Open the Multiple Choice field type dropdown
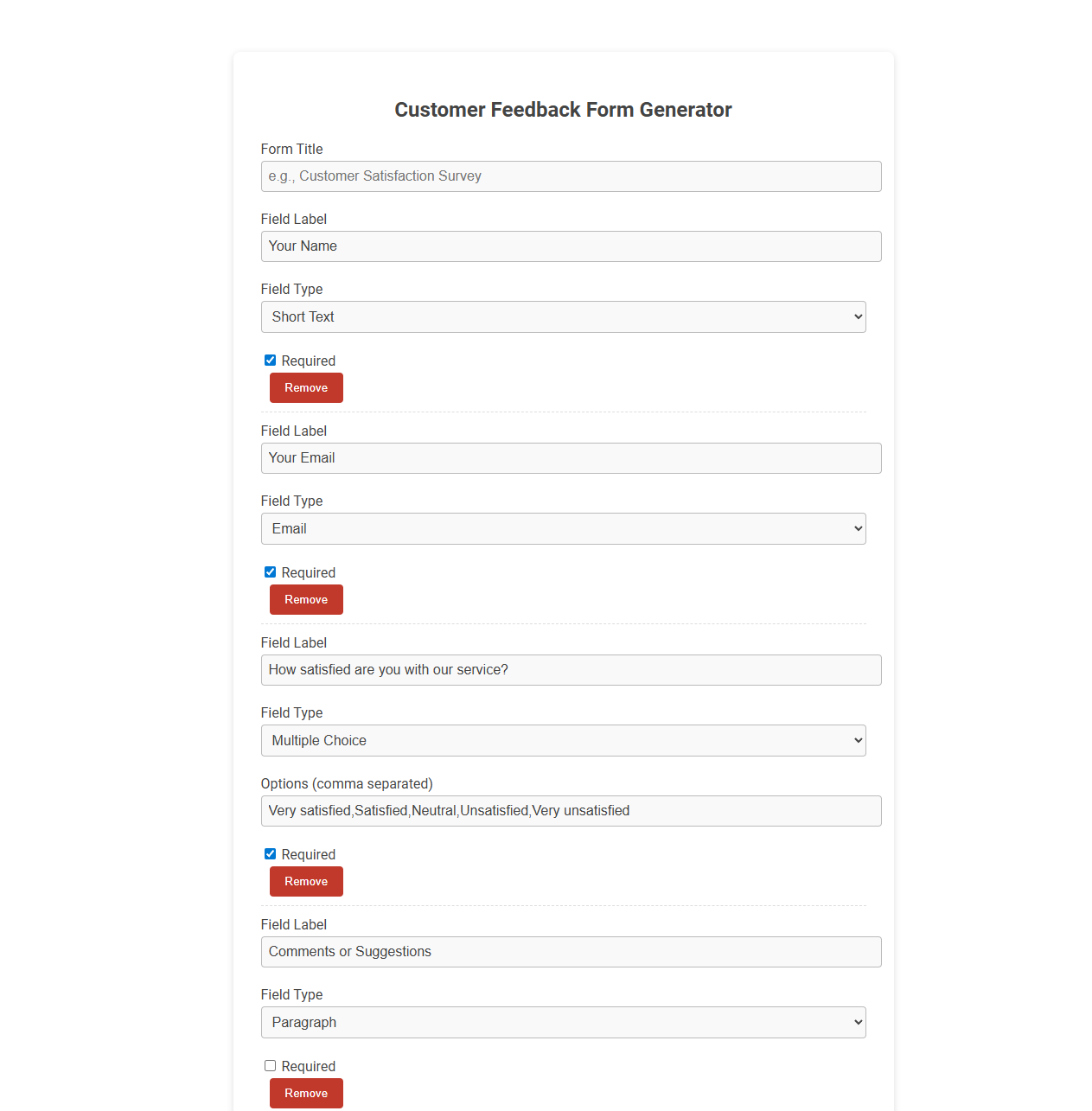 coord(563,740)
